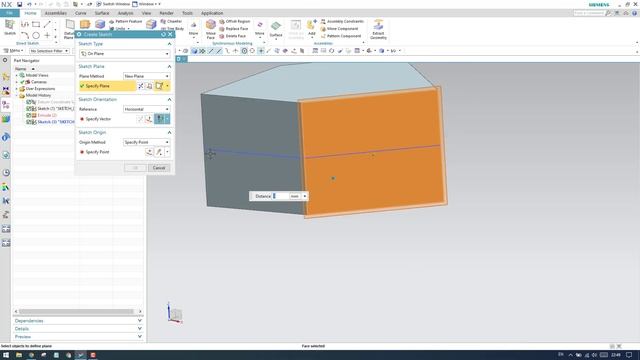The image size is (640, 360).
Task: Click the Specify Plane row
Action: pyautogui.click(x=108, y=86)
